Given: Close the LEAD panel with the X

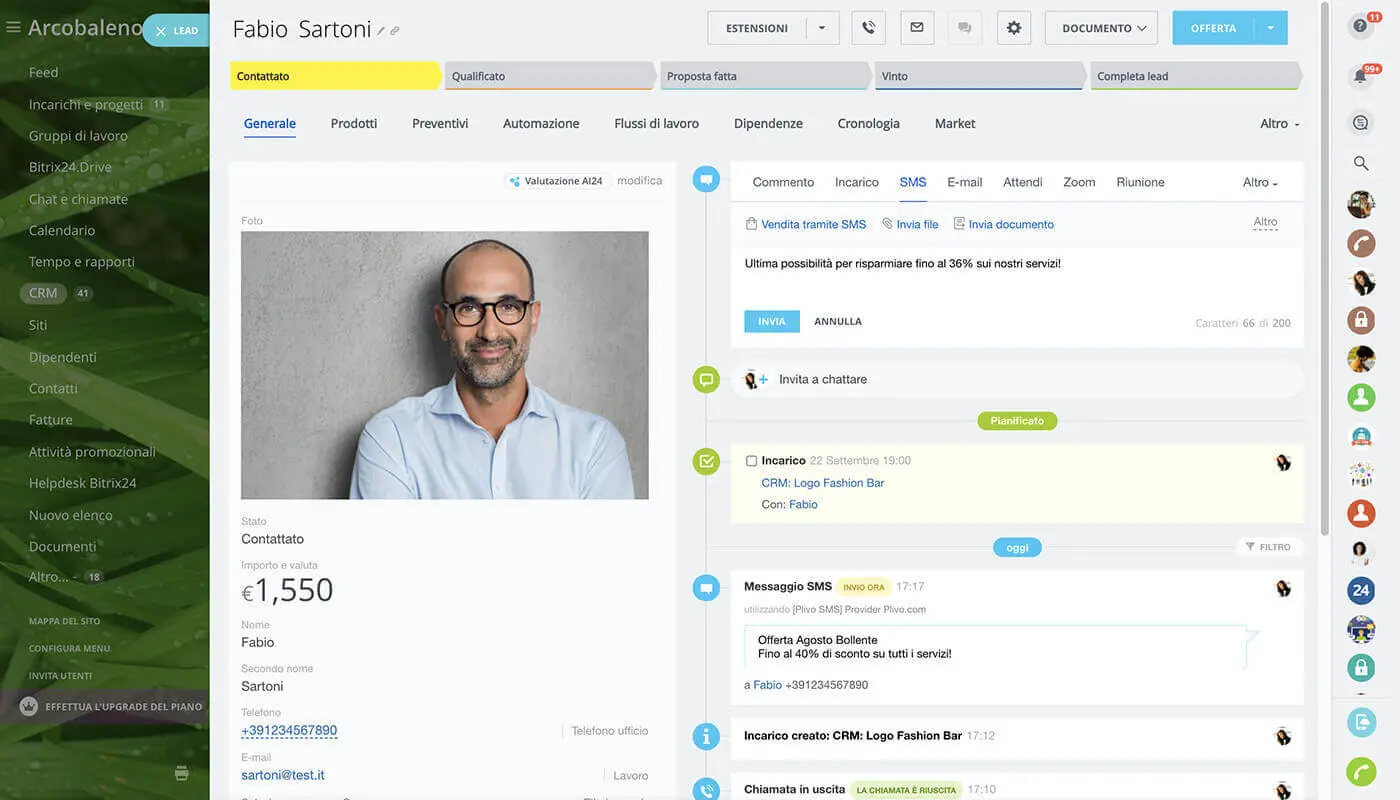Looking at the screenshot, I should tap(161, 31).
